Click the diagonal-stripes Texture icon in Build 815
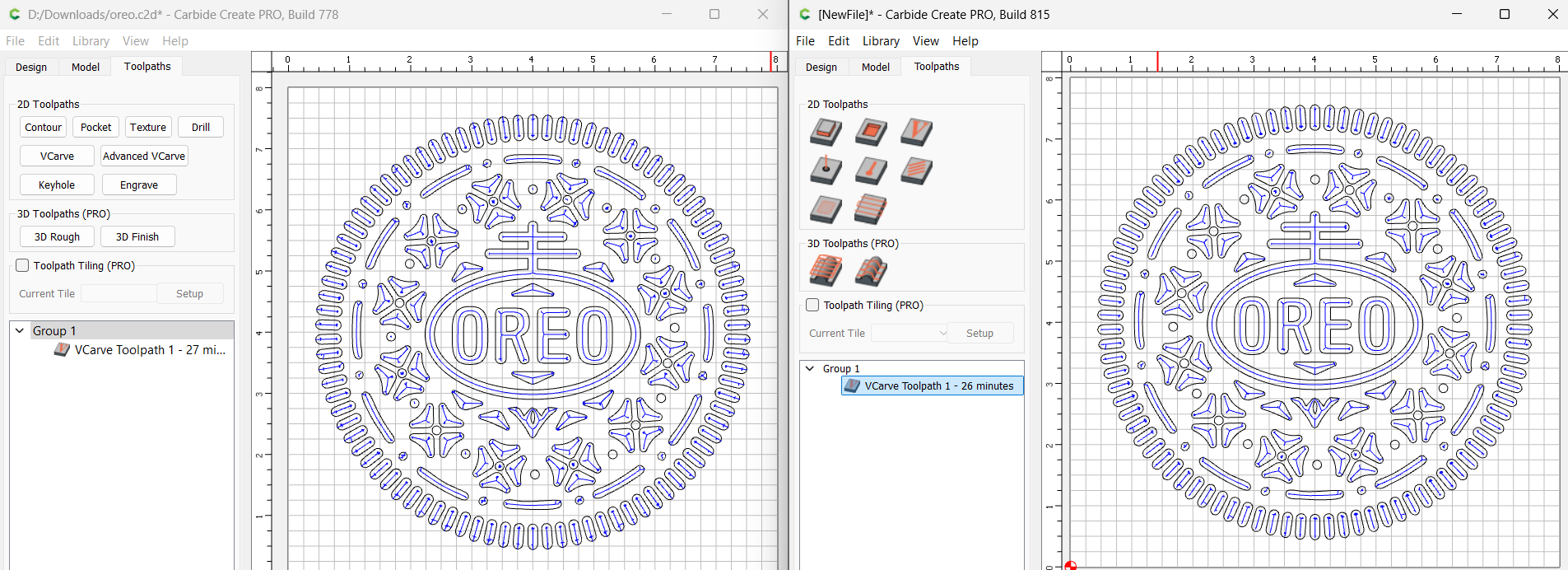 click(916, 171)
